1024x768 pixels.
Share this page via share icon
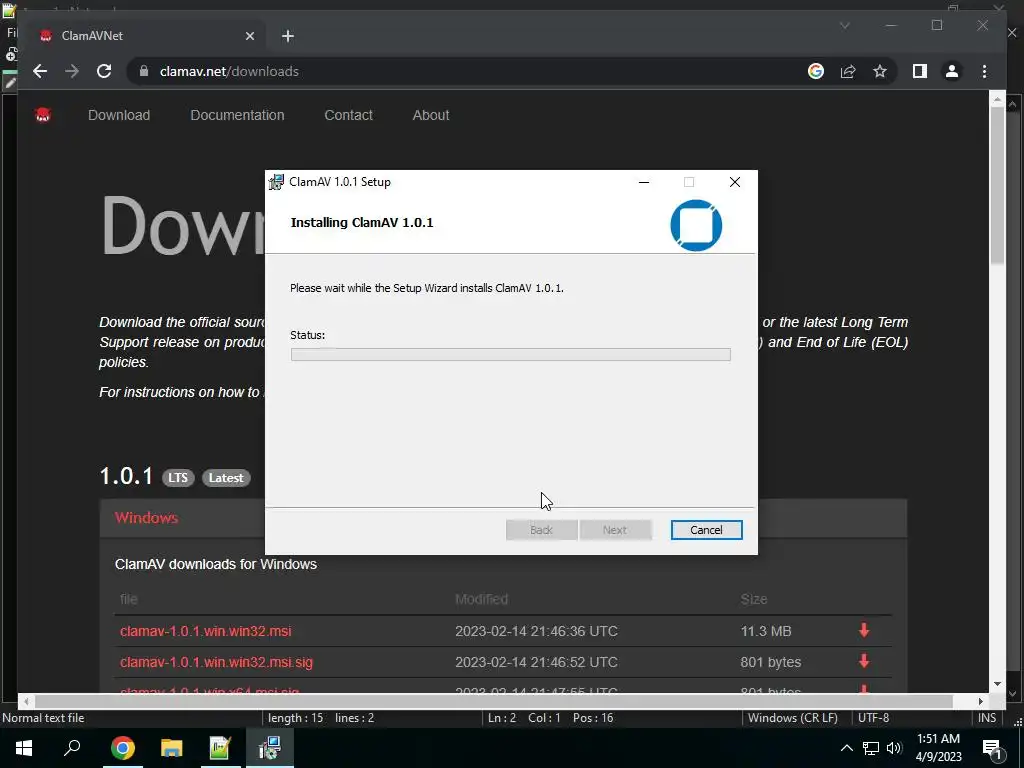click(x=848, y=71)
